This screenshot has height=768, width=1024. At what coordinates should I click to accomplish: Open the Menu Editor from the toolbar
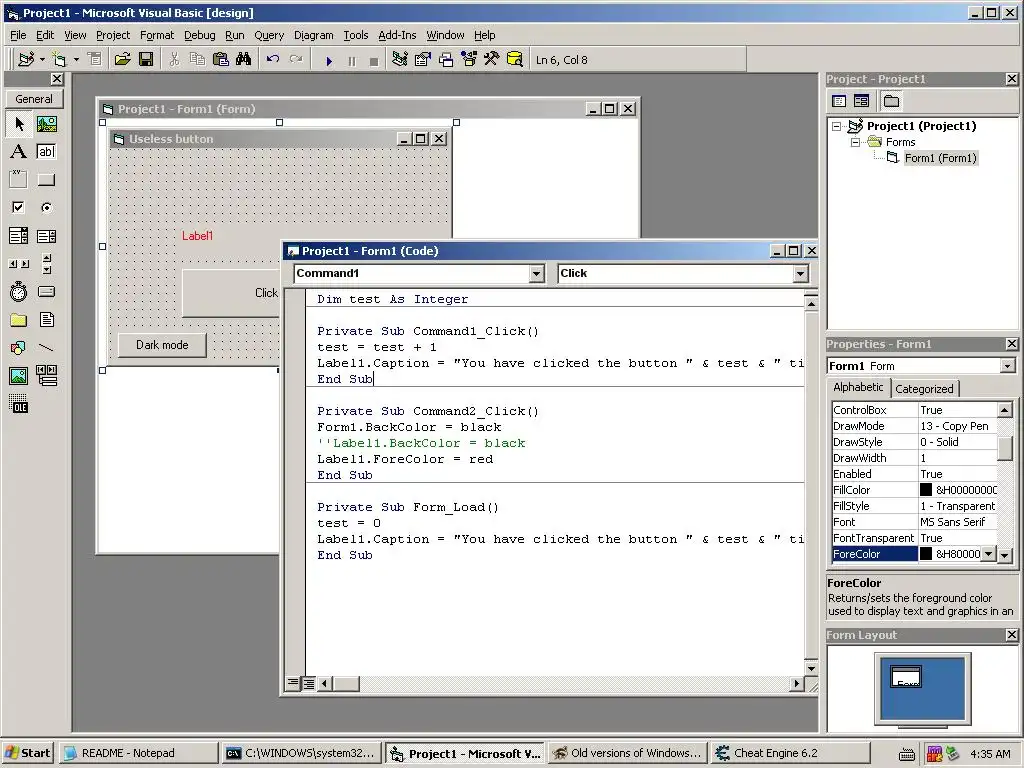tap(95, 59)
